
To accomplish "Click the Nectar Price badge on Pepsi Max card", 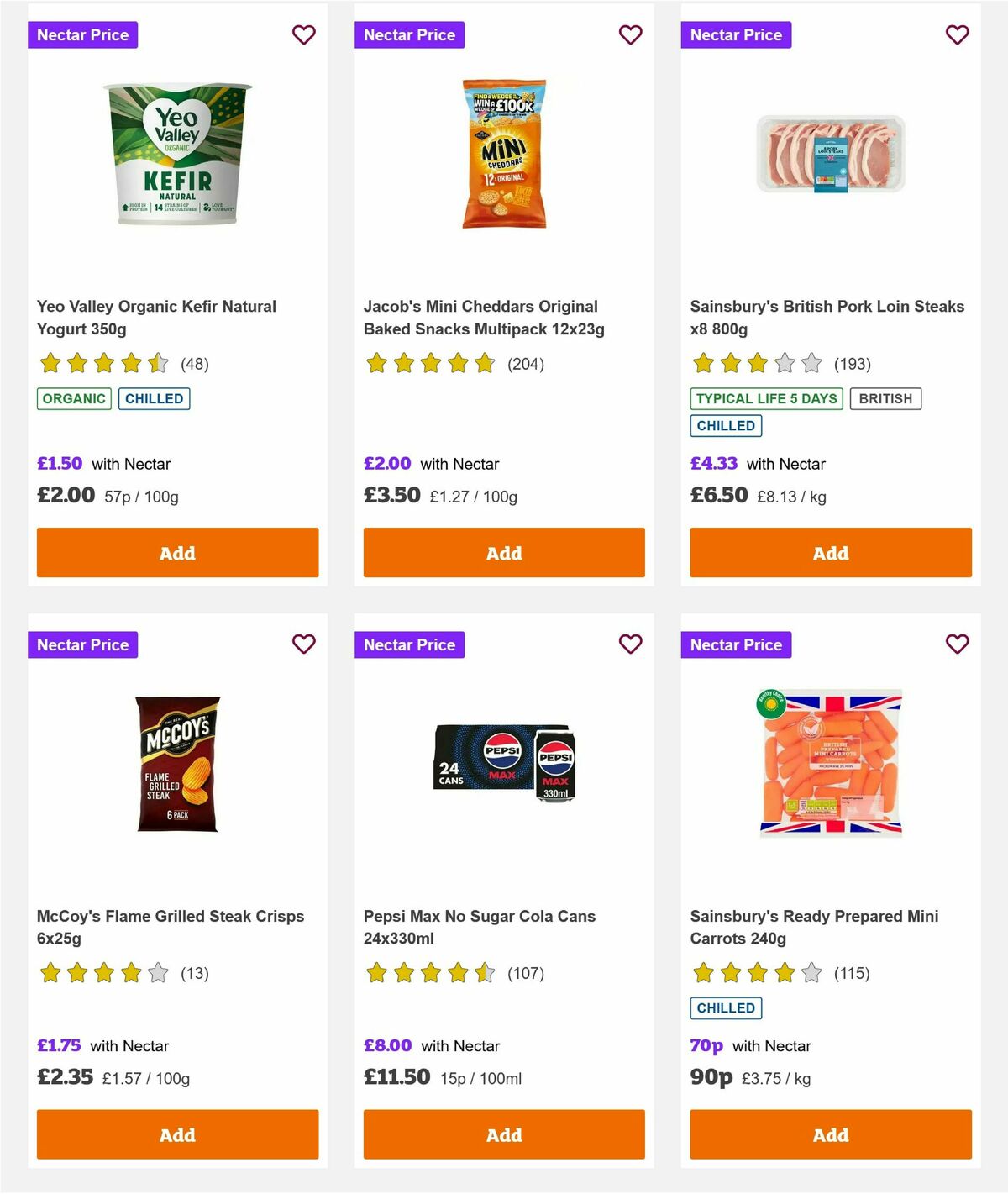I will 410,644.
